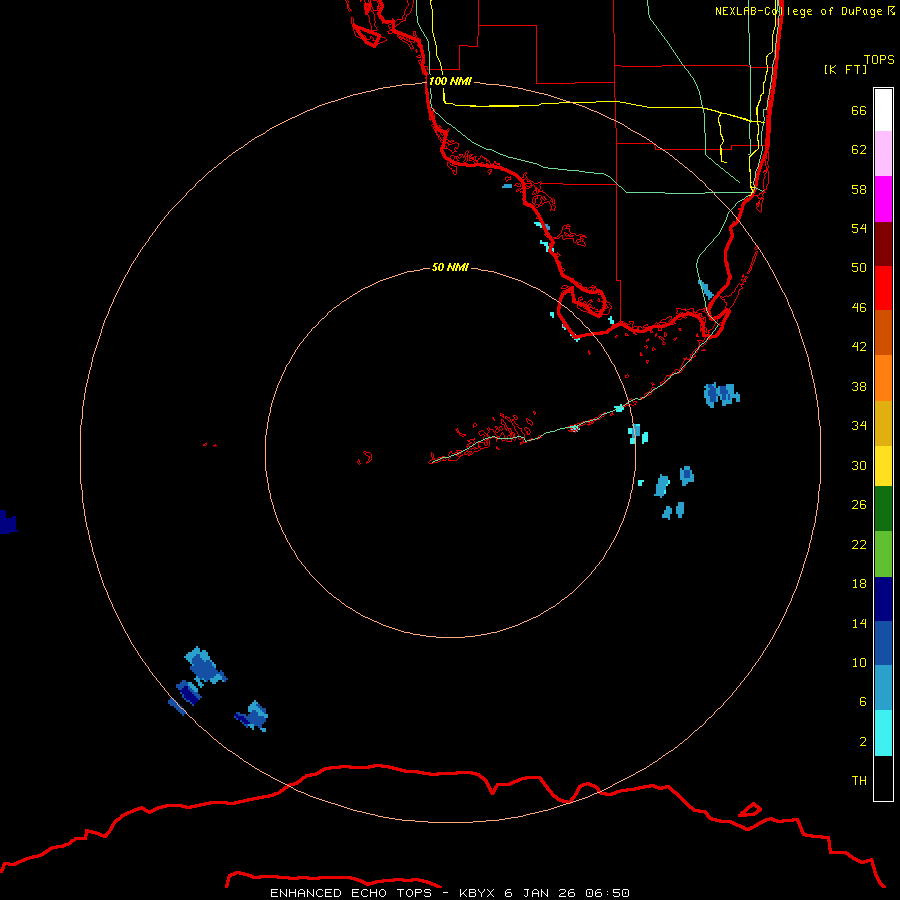The image size is (900, 900).
Task: Click the "6 JAN 26" date text
Action: [540, 893]
